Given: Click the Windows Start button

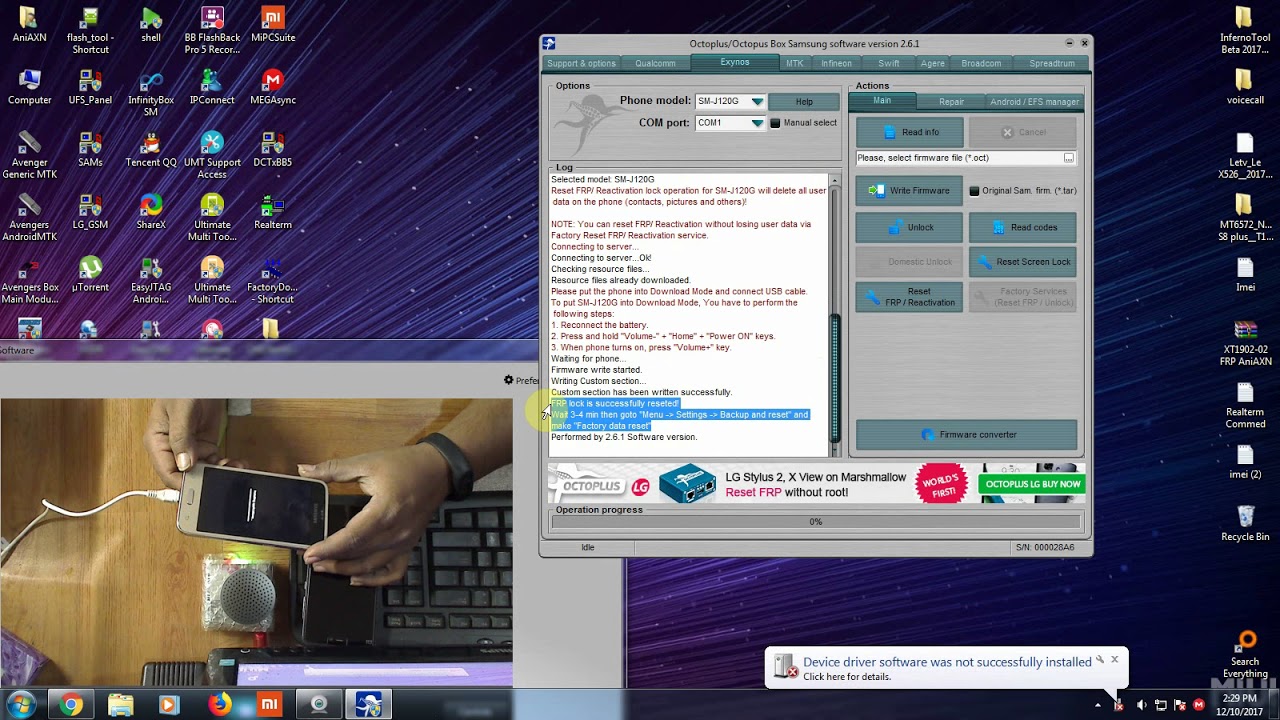Looking at the screenshot, I should coord(20,704).
